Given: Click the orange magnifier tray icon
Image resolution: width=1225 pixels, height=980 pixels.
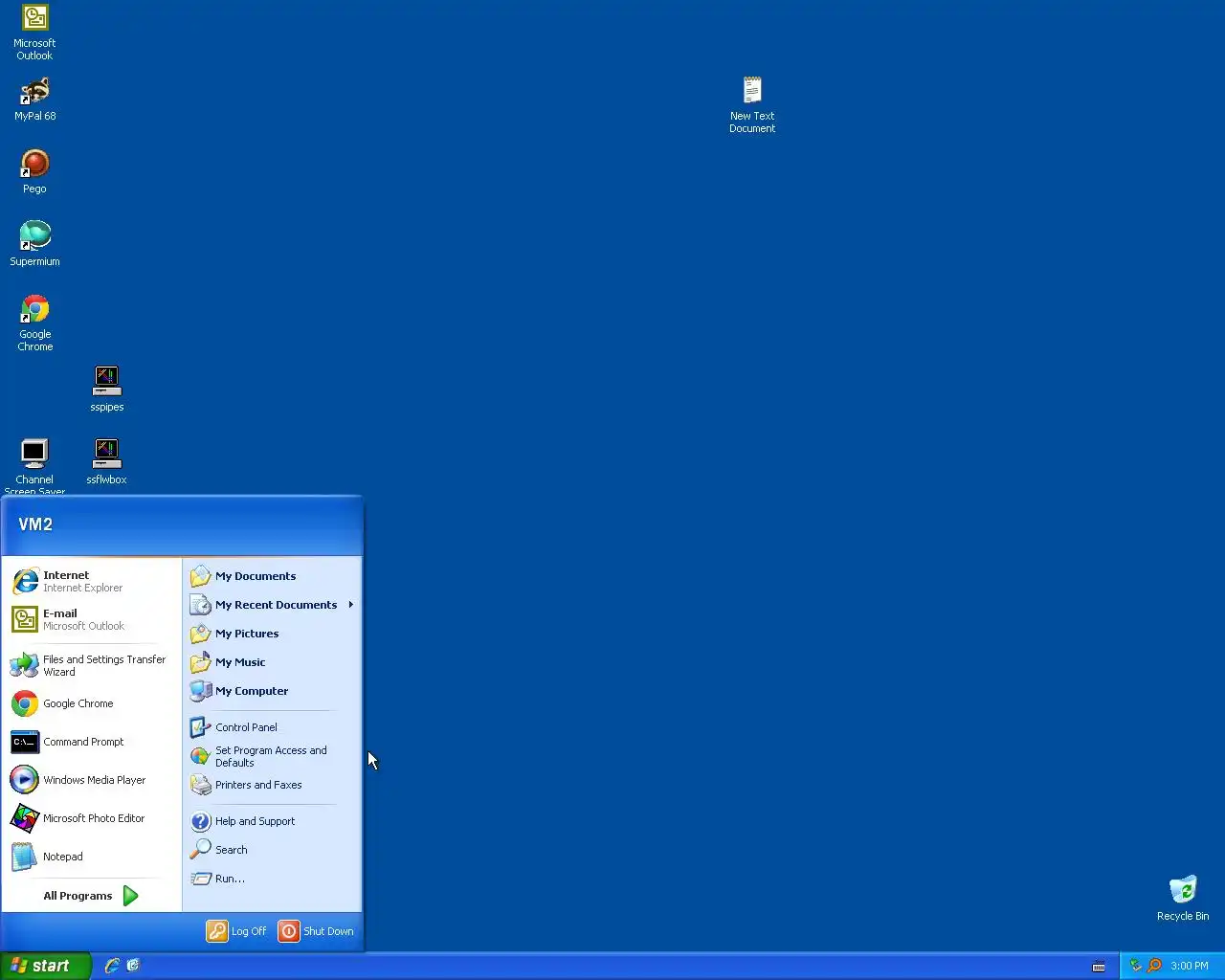Looking at the screenshot, I should [x=1154, y=966].
